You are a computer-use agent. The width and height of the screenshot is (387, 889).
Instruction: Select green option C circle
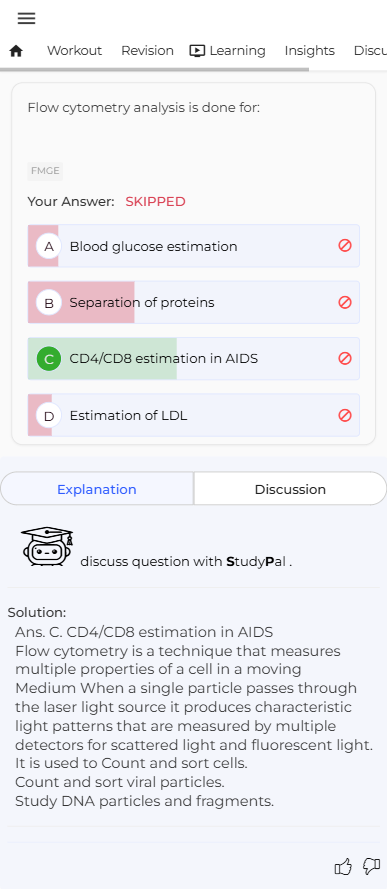coord(49,359)
